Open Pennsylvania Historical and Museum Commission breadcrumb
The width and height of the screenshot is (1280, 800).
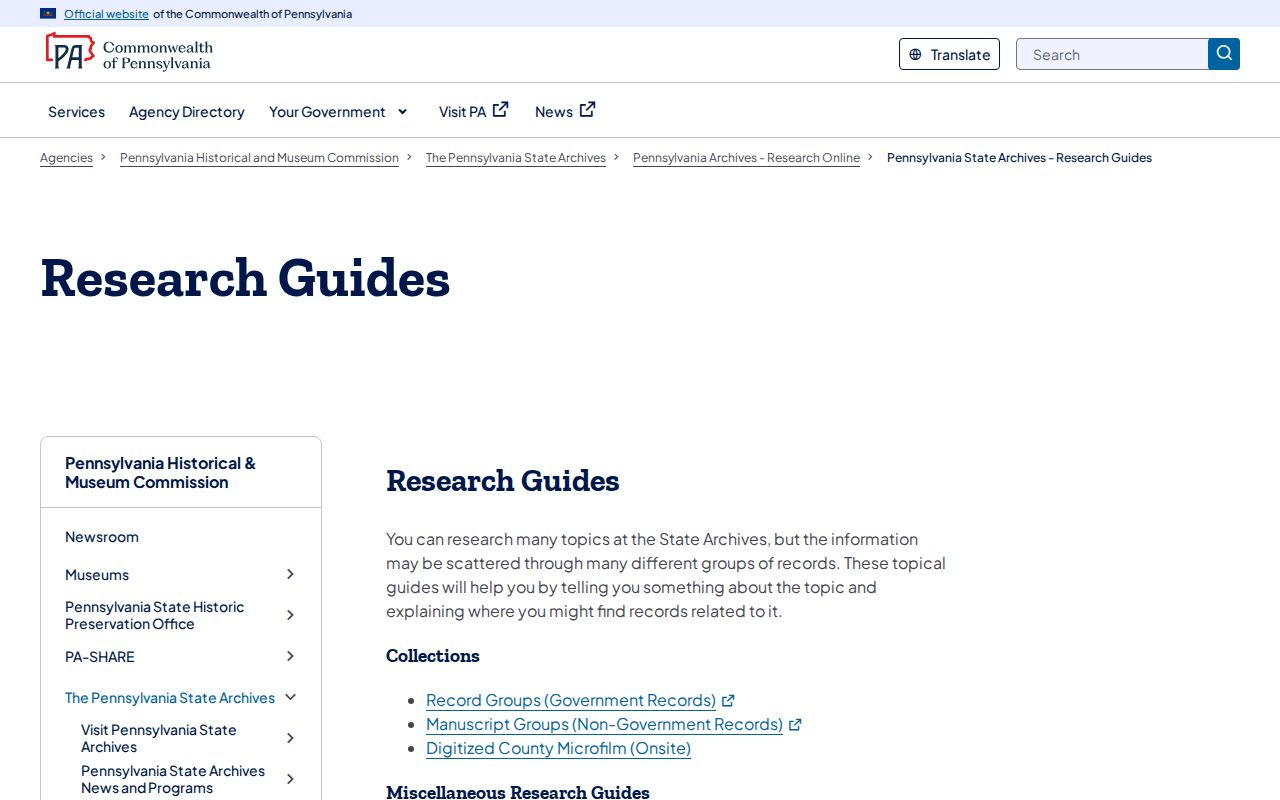pyautogui.click(x=259, y=158)
